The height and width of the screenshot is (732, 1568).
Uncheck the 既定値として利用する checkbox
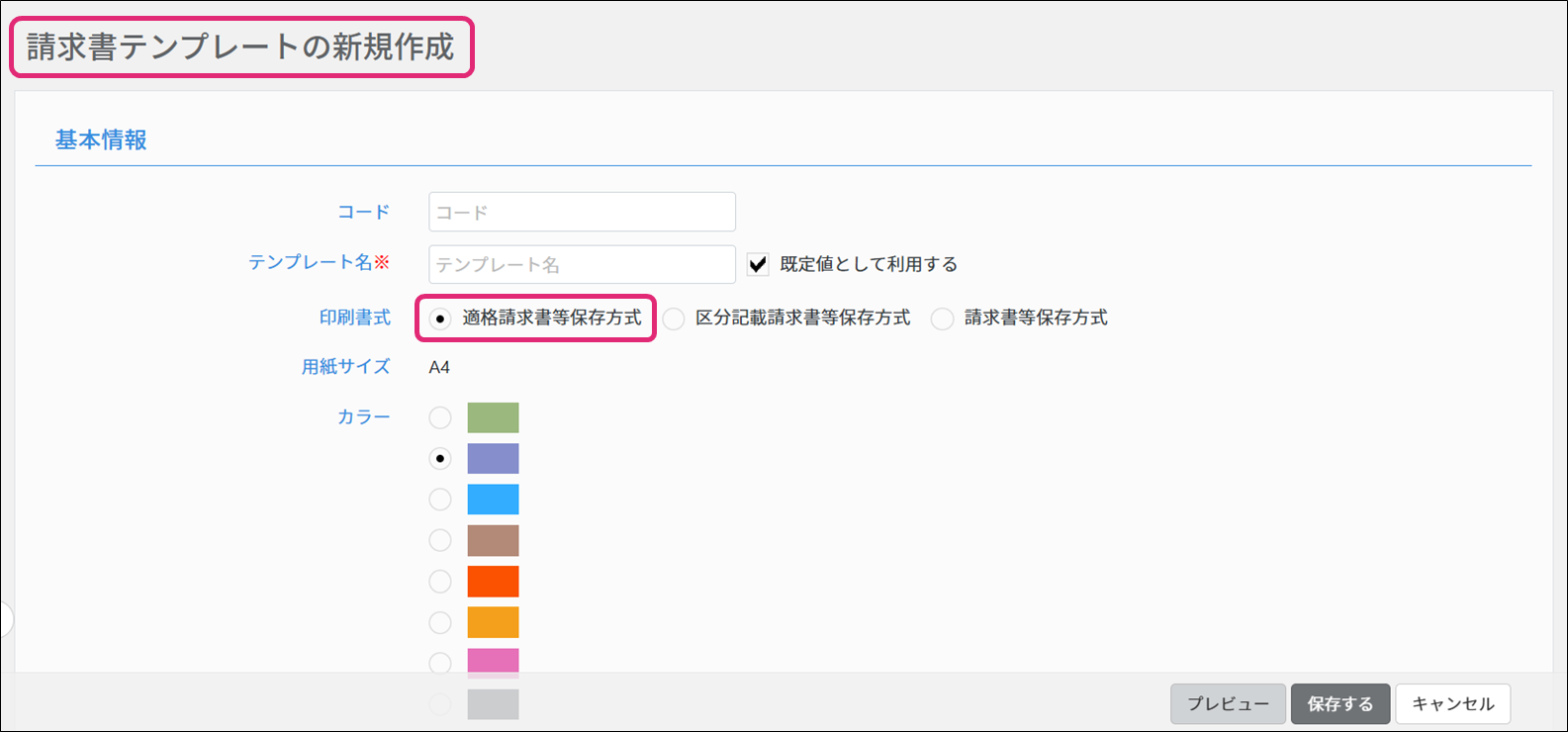[758, 264]
